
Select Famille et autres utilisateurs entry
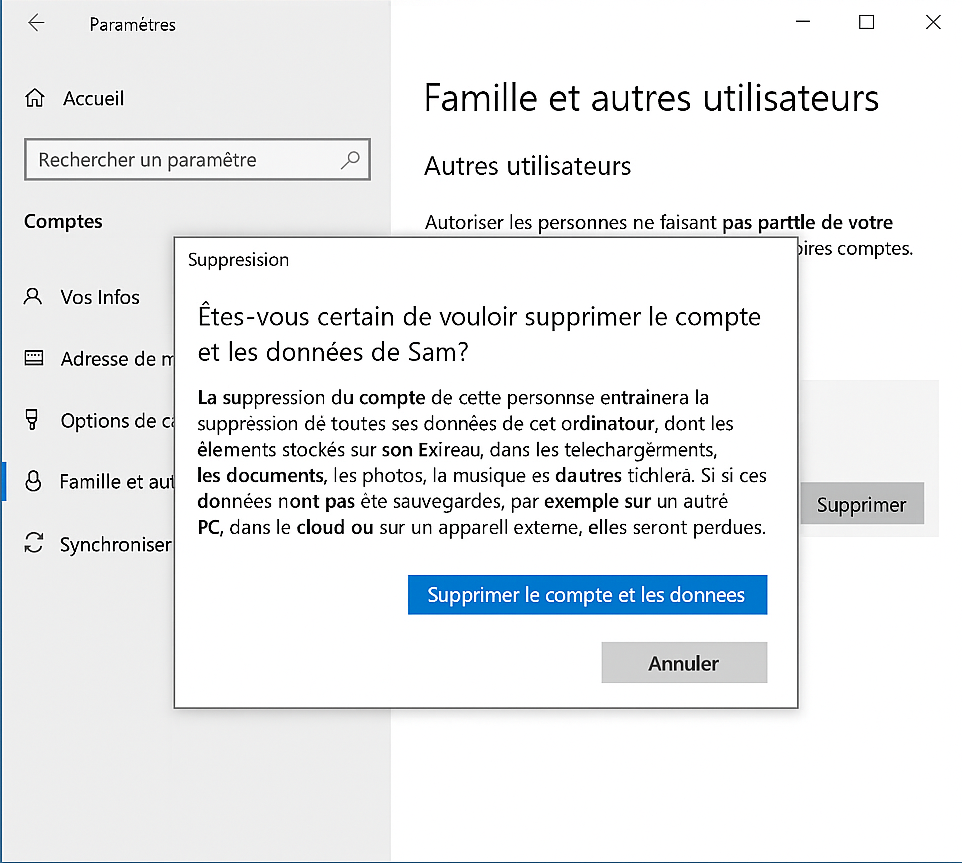coord(117,481)
